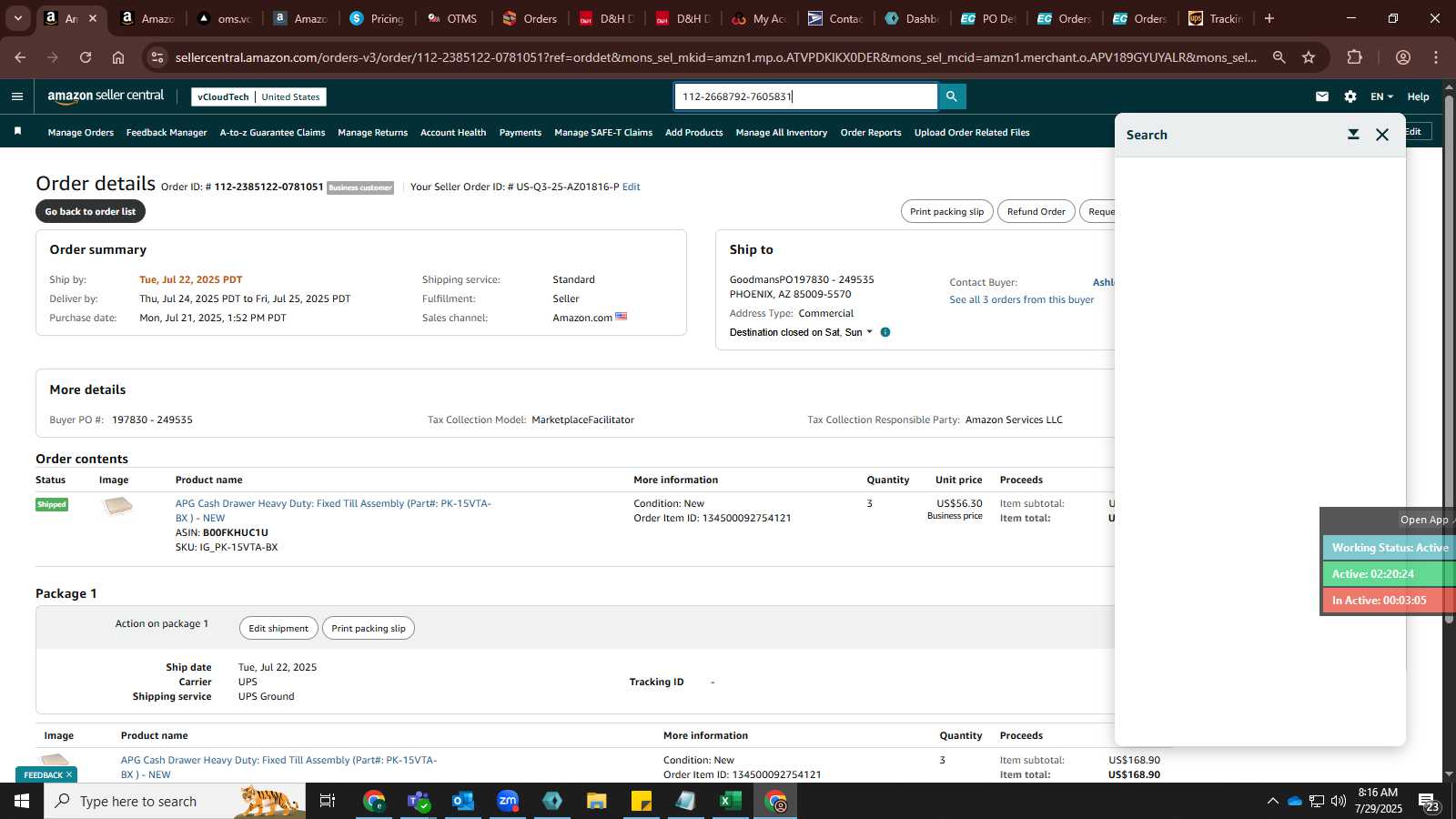The height and width of the screenshot is (819, 1456).
Task: Open the settings gear icon
Action: coord(1350,96)
